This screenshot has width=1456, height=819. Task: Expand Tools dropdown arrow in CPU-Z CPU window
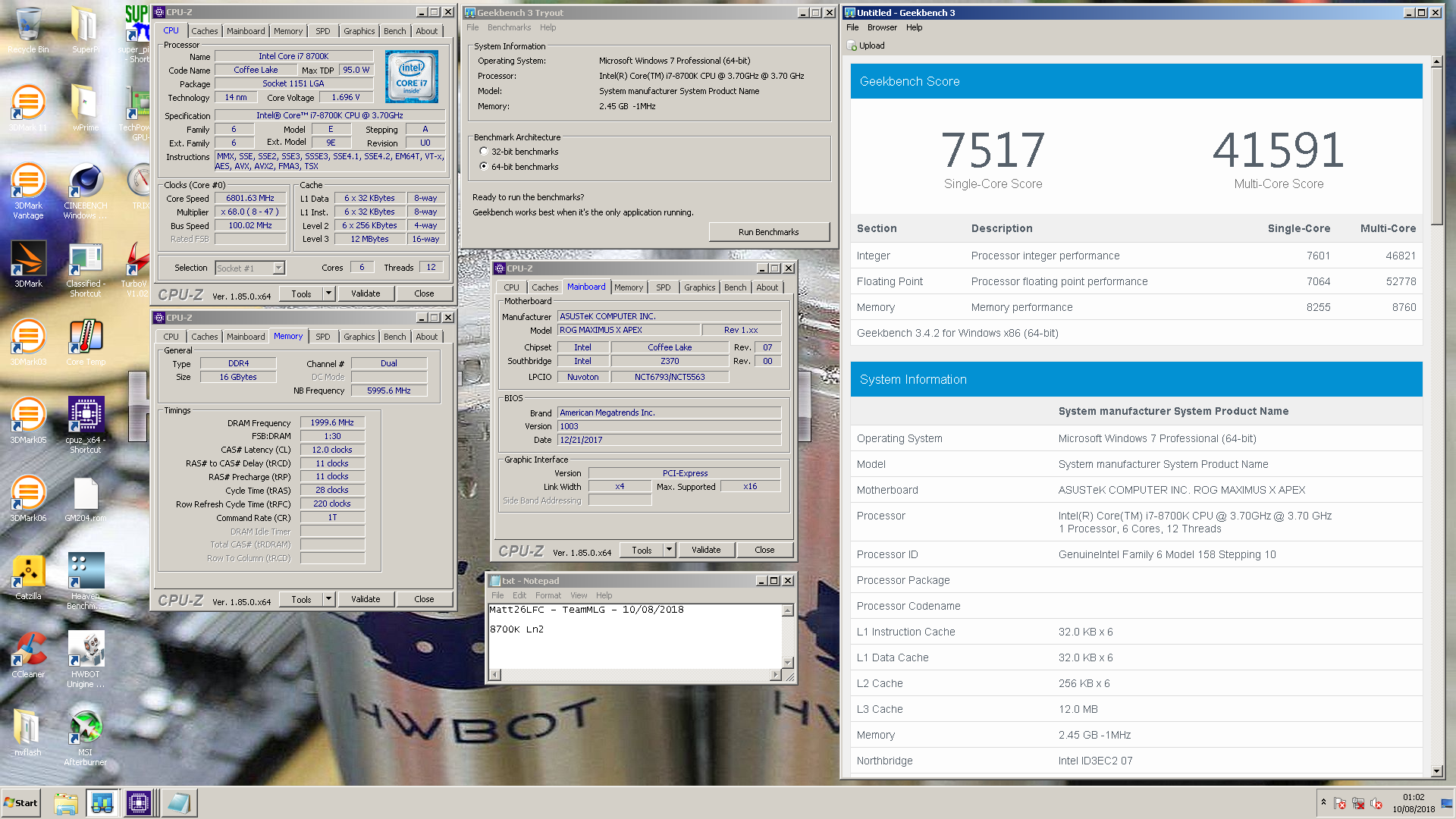[x=329, y=293]
